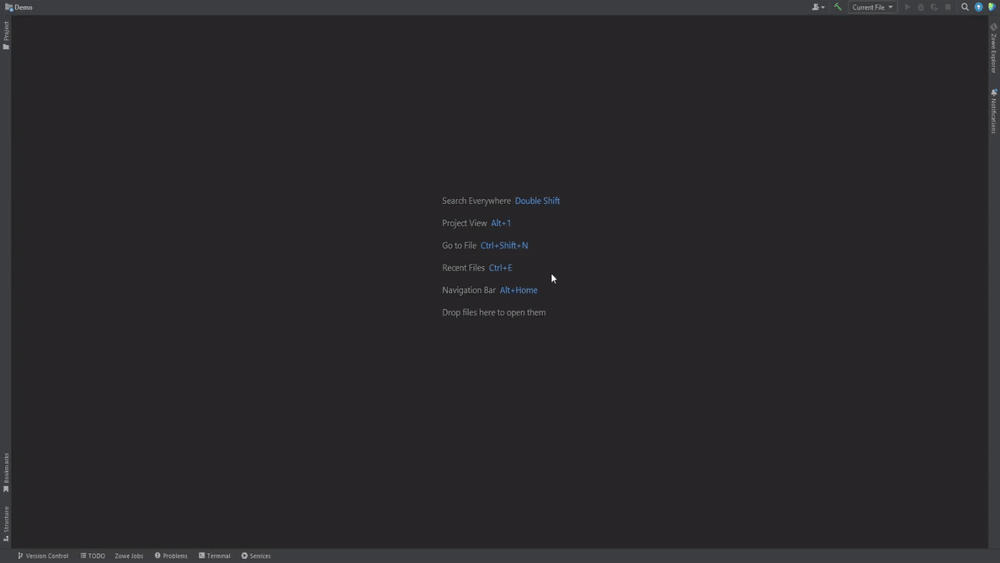Click the Navigation Bar hint text
Image resolution: width=1000 pixels, height=563 pixels.
coord(469,290)
